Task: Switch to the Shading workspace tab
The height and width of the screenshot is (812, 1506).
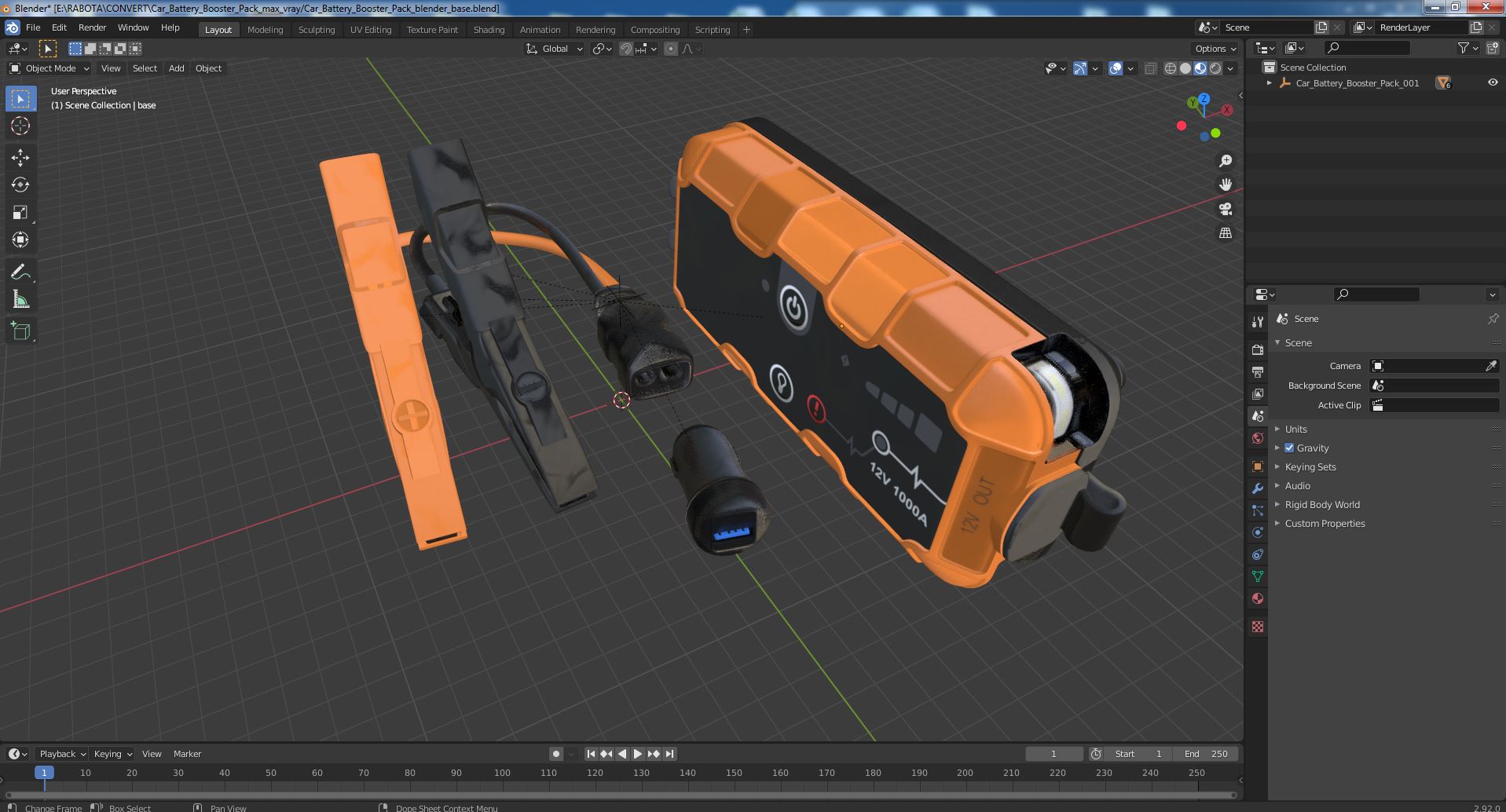Action: pyautogui.click(x=489, y=29)
